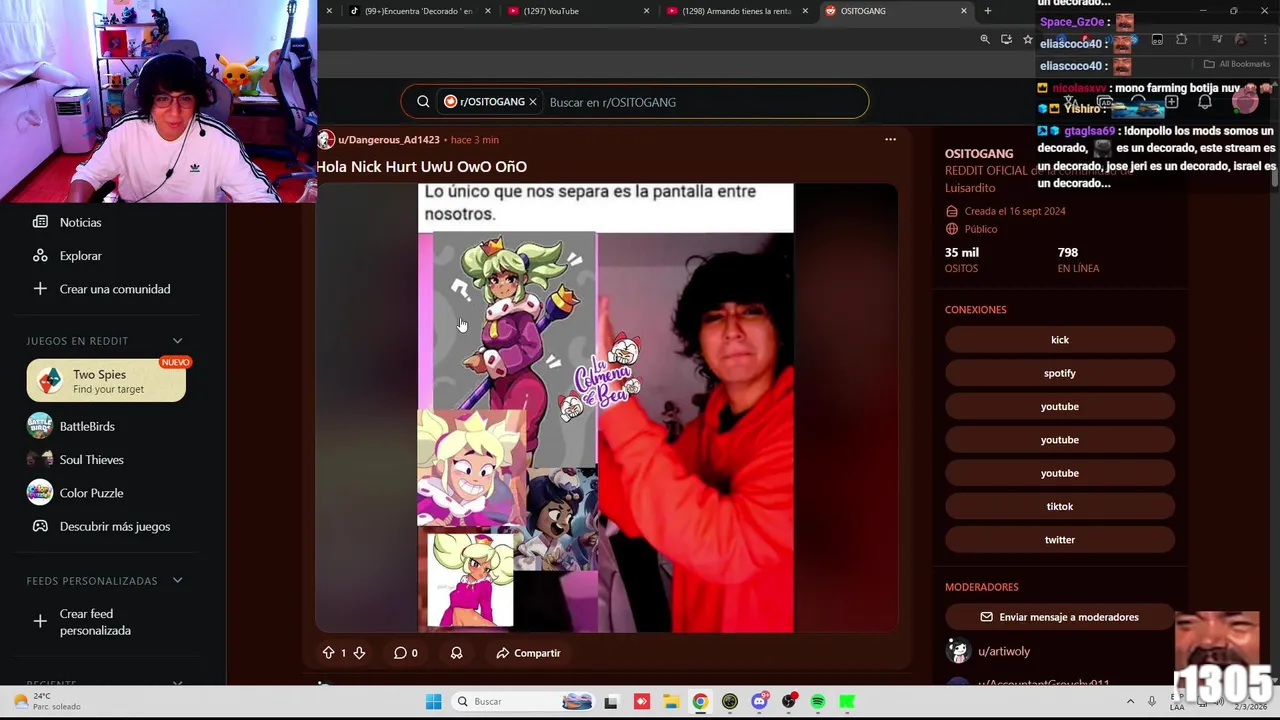
Task: Close the OSITOGANG tab
Action: (964, 11)
